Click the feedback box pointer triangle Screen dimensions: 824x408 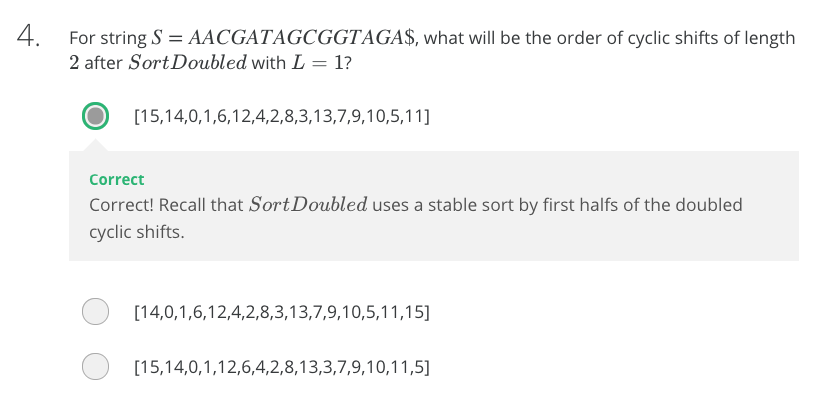point(95,145)
